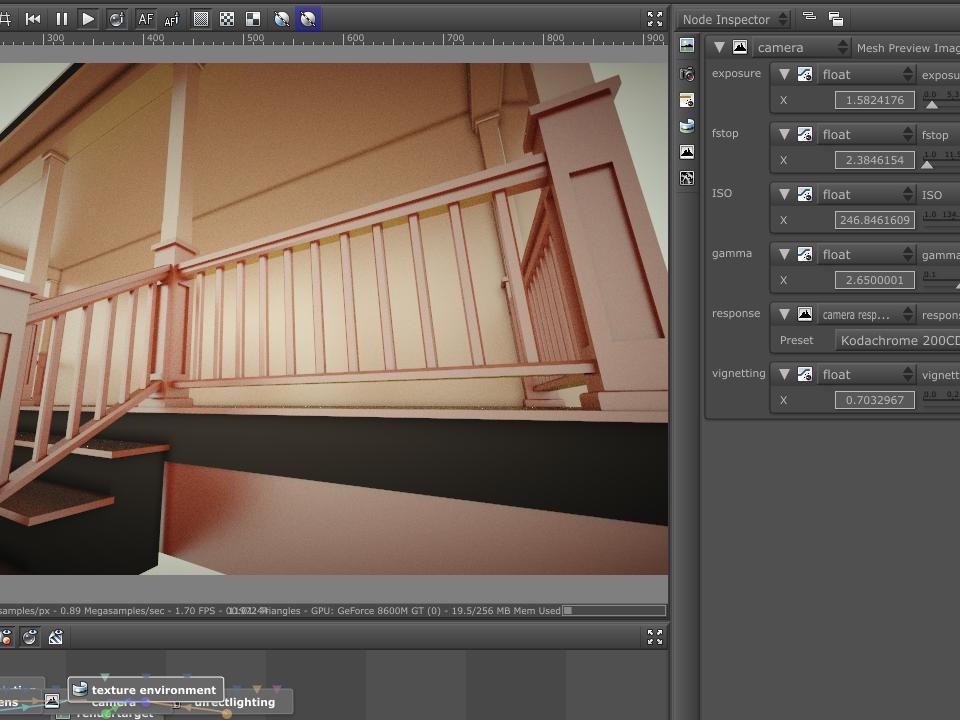This screenshot has height=720, width=960.
Task: Click the gamma float node icon
Action: 804,254
